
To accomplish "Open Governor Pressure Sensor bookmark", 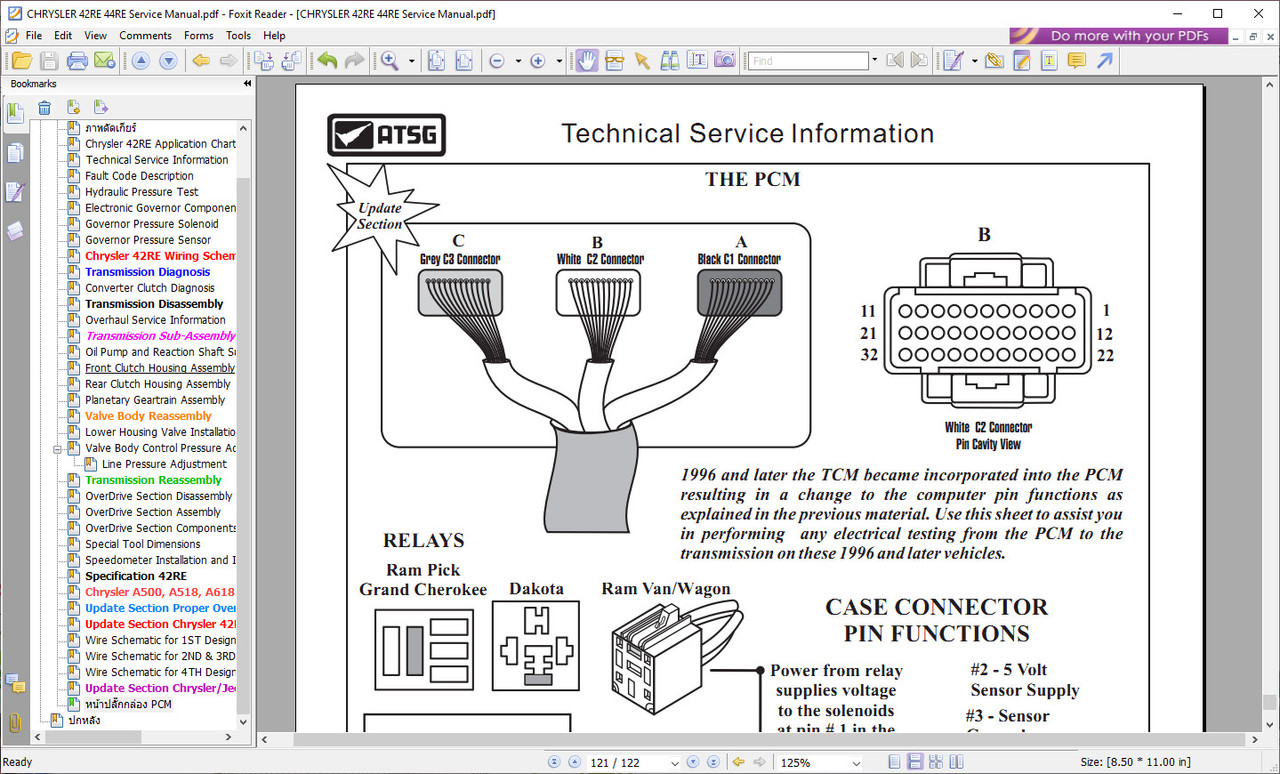I will (148, 240).
